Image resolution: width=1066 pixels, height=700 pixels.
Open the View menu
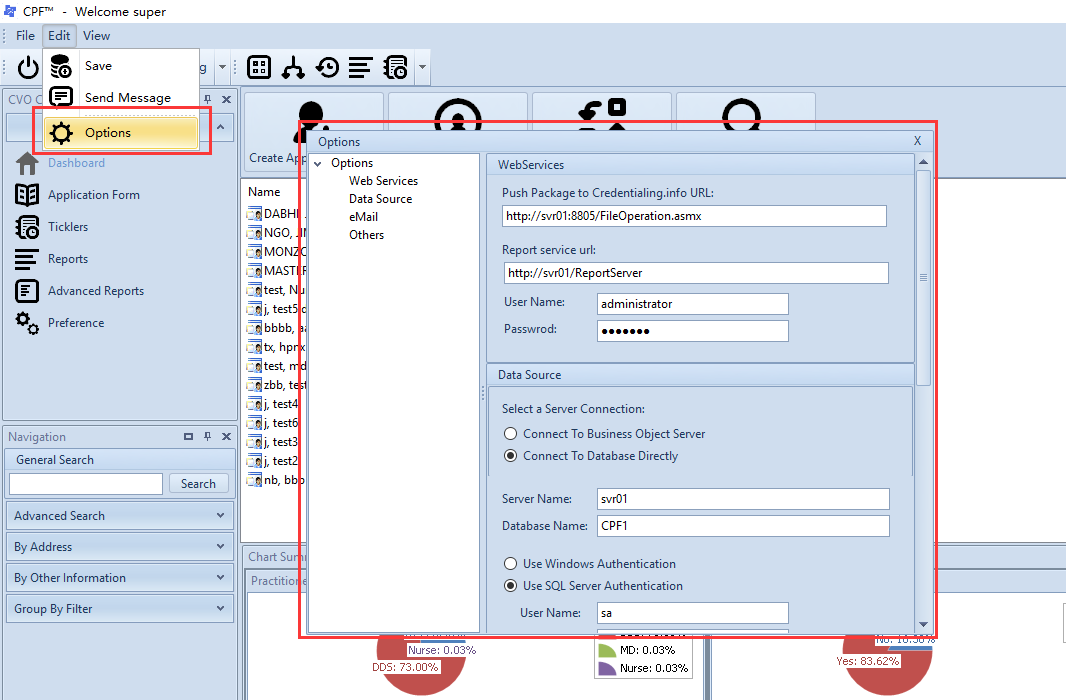point(97,35)
